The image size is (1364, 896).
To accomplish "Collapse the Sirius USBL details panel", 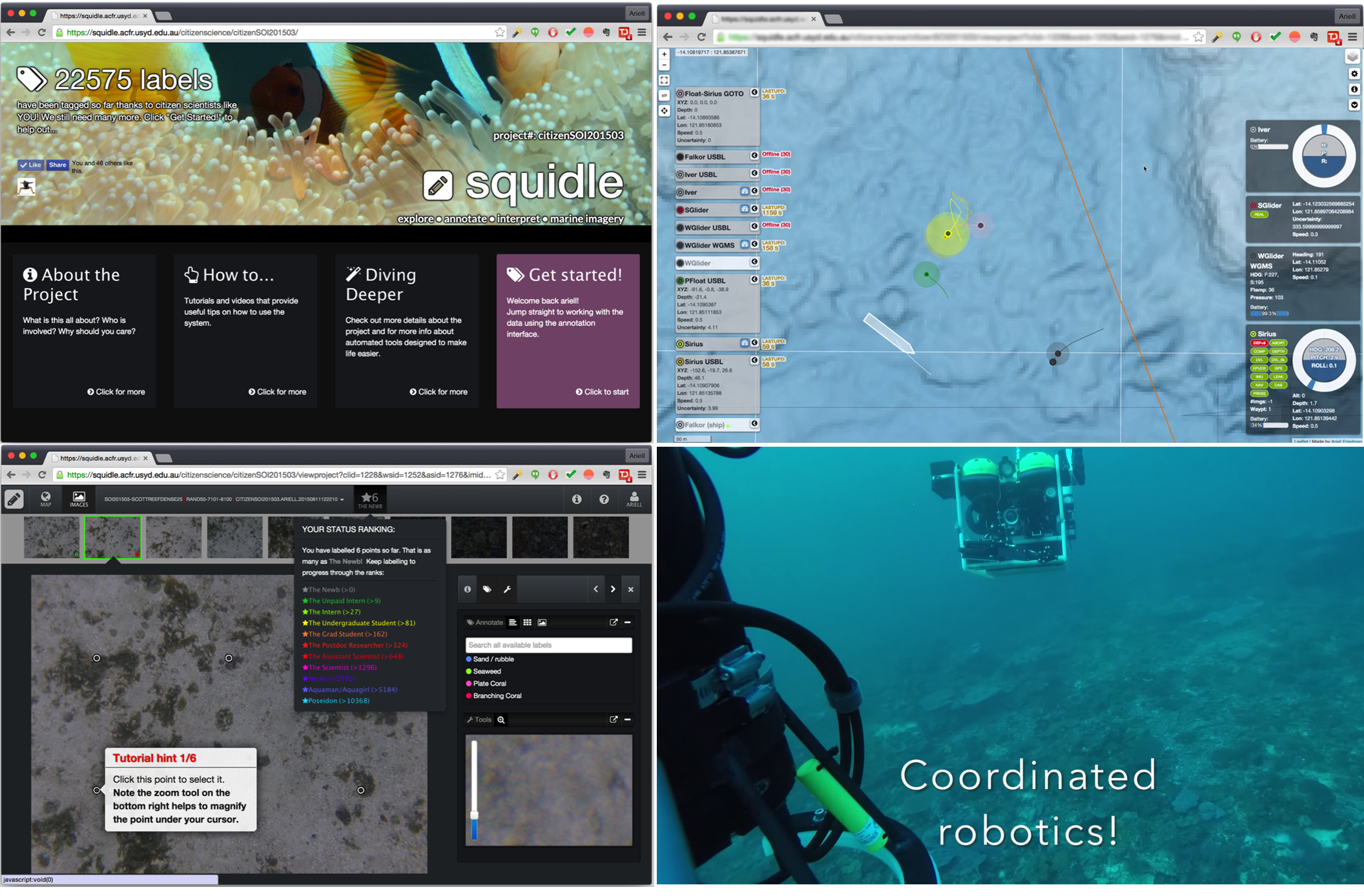I will click(754, 360).
